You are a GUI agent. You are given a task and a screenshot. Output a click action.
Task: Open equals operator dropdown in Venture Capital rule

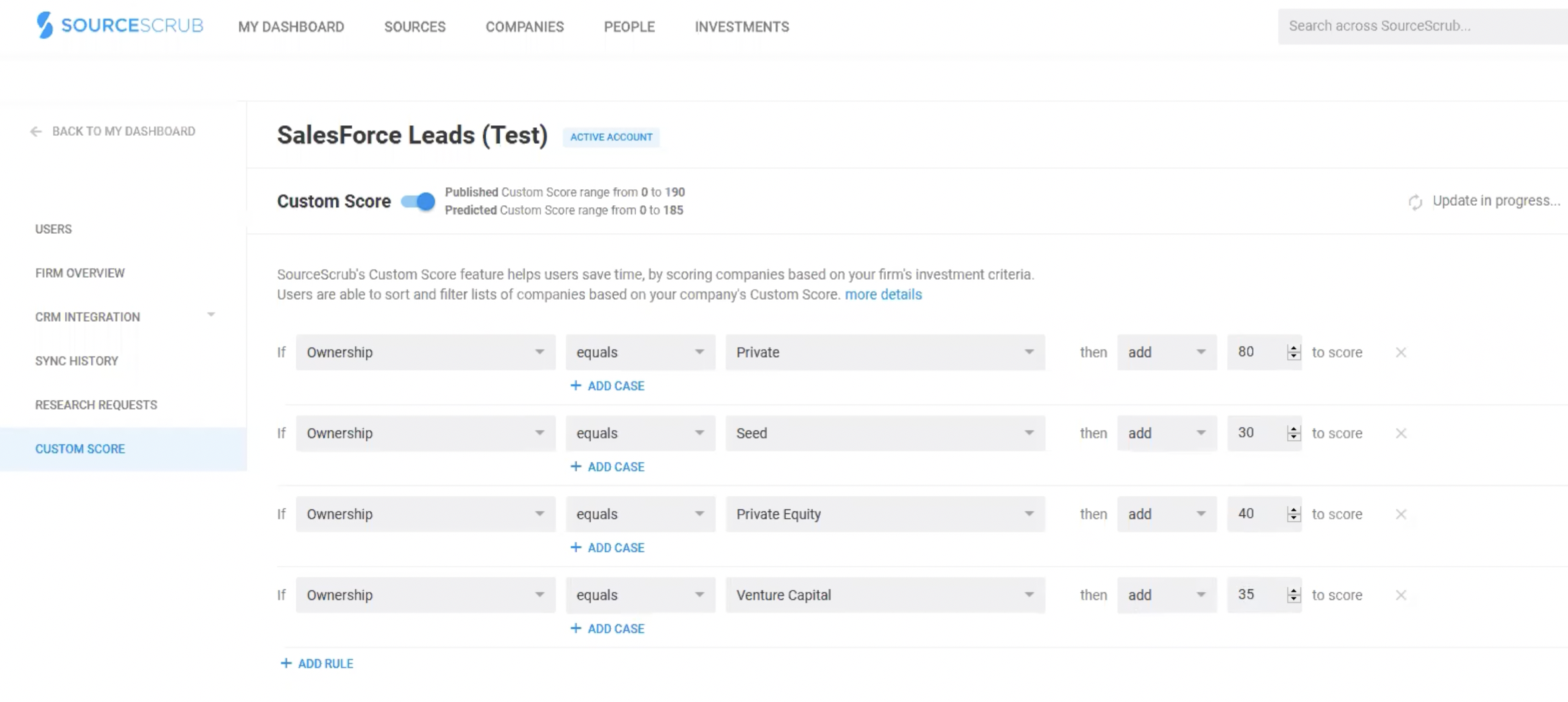click(x=640, y=595)
